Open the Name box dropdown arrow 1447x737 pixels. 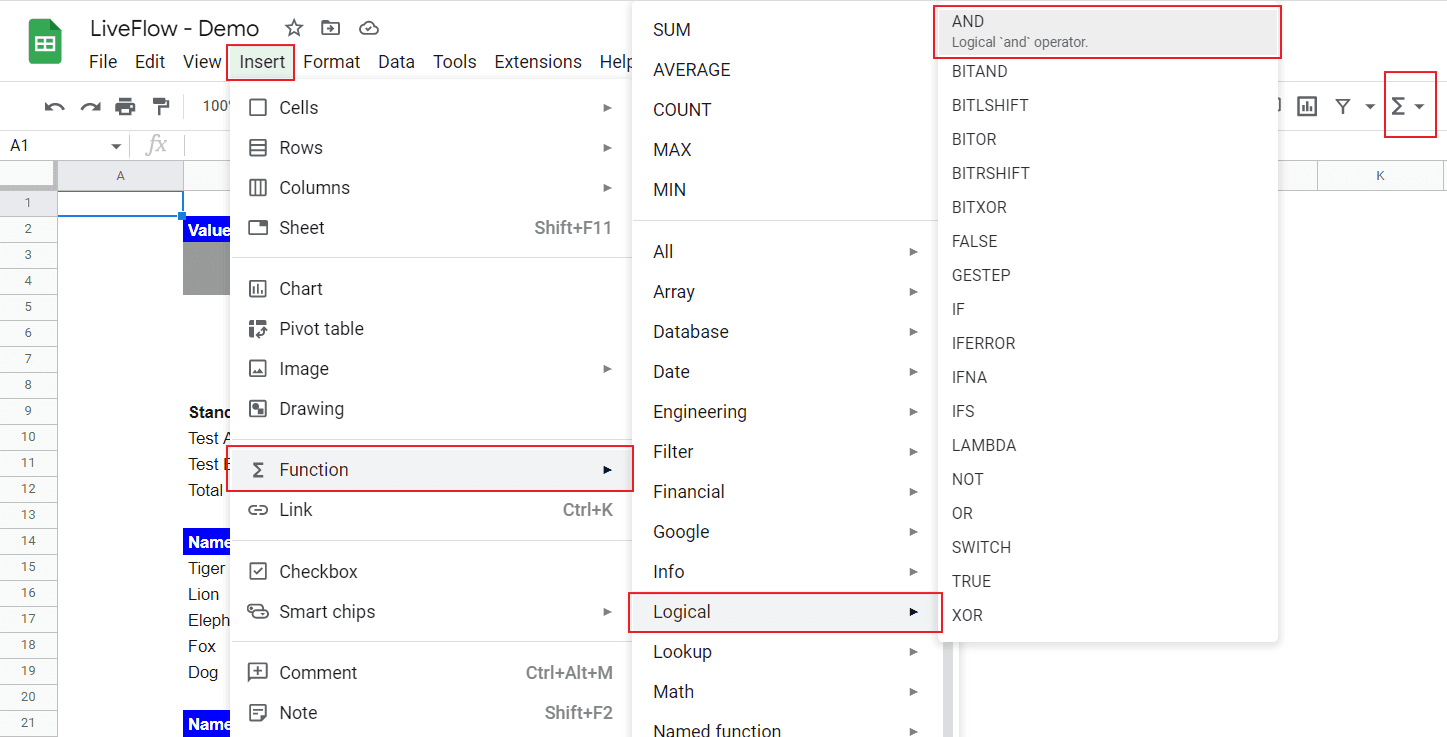point(116,146)
